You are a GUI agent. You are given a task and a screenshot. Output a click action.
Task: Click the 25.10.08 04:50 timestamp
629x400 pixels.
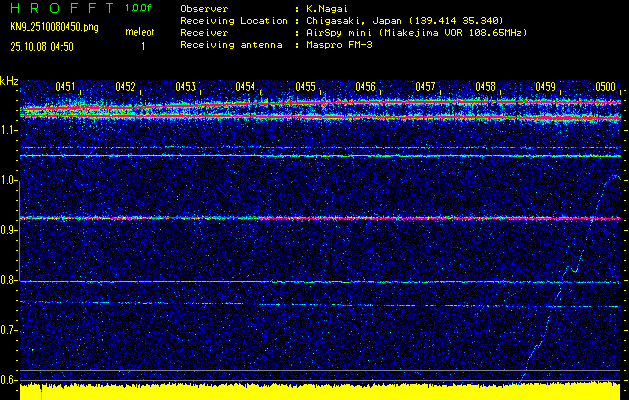point(42,46)
